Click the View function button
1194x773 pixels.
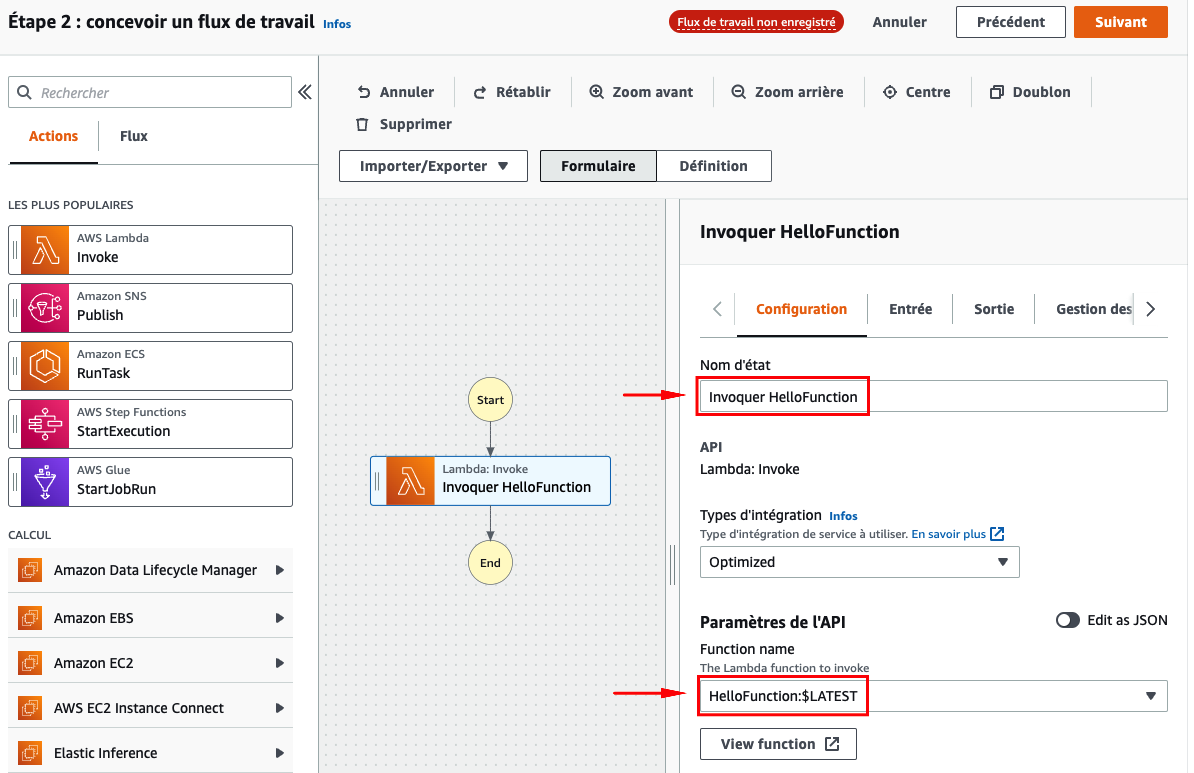click(x=778, y=744)
